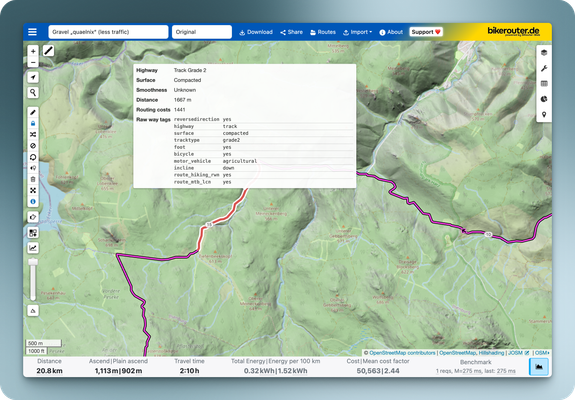Open the QR code grid icon
This screenshot has width=575, height=400.
pos(33,232)
